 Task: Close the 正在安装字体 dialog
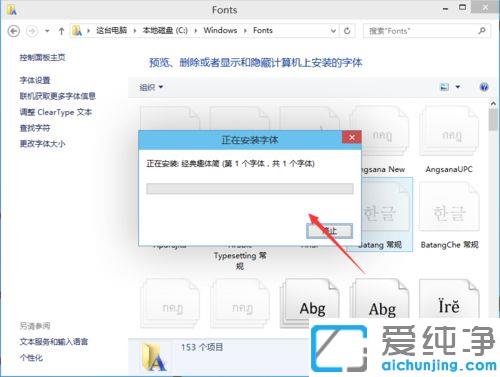(352, 137)
